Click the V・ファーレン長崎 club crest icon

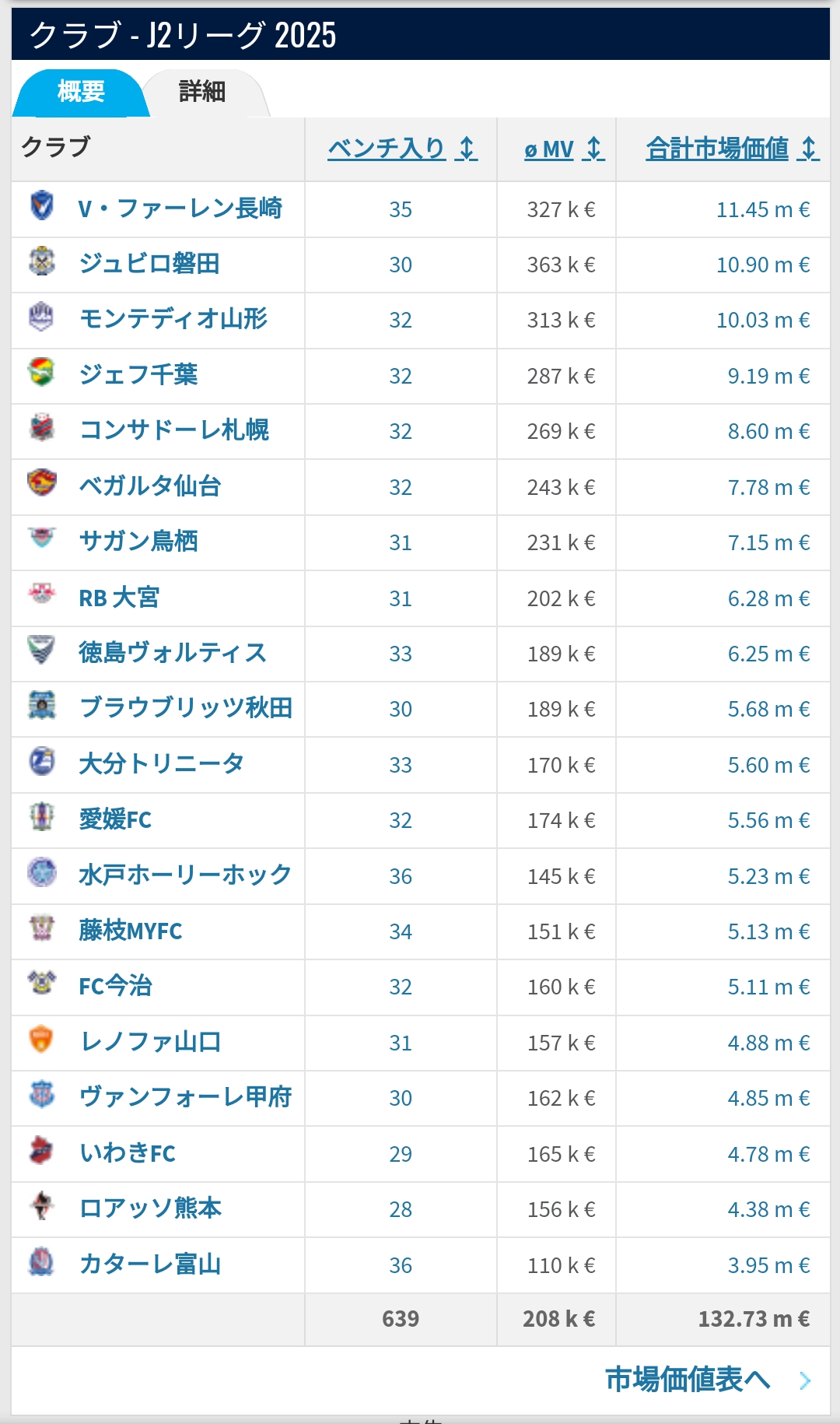pos(42,206)
